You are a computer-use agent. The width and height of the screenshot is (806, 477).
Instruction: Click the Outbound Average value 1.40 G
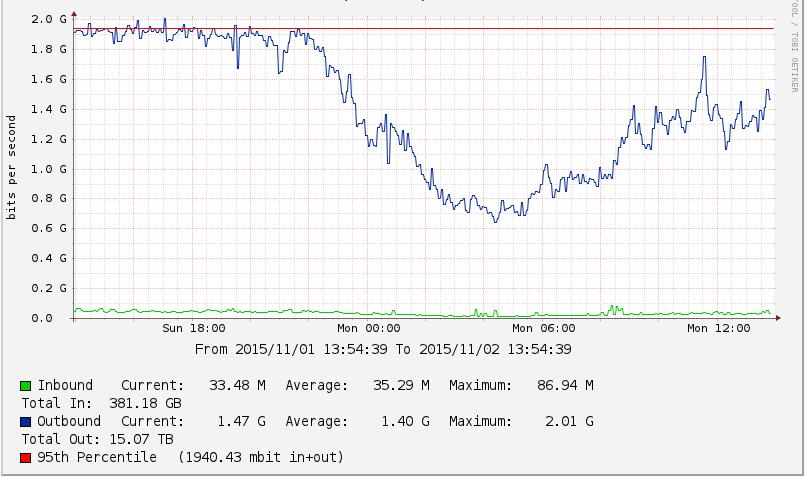point(405,421)
